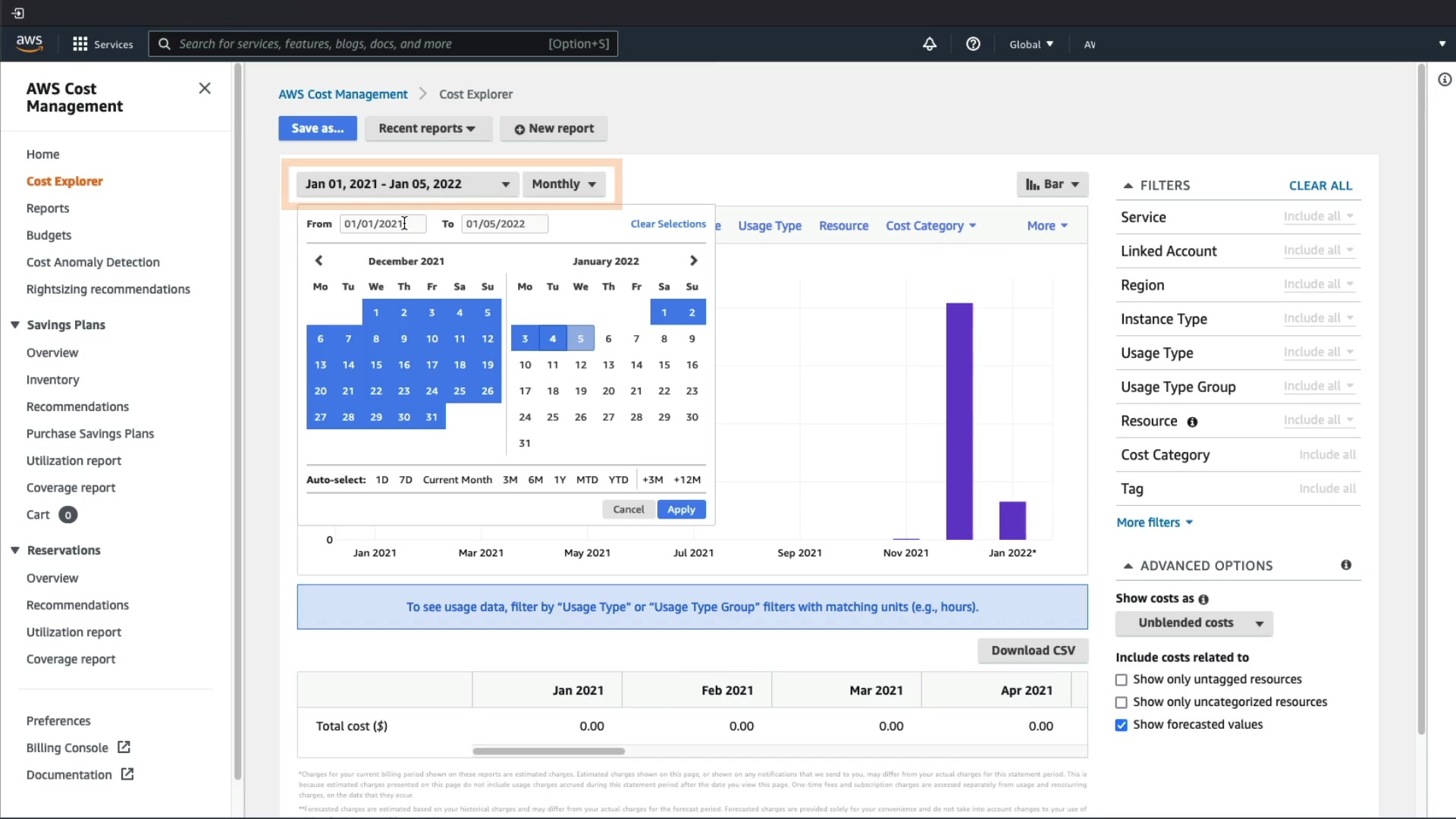Image resolution: width=1456 pixels, height=819 pixels.
Task: Click the From date input field
Action: click(382, 224)
